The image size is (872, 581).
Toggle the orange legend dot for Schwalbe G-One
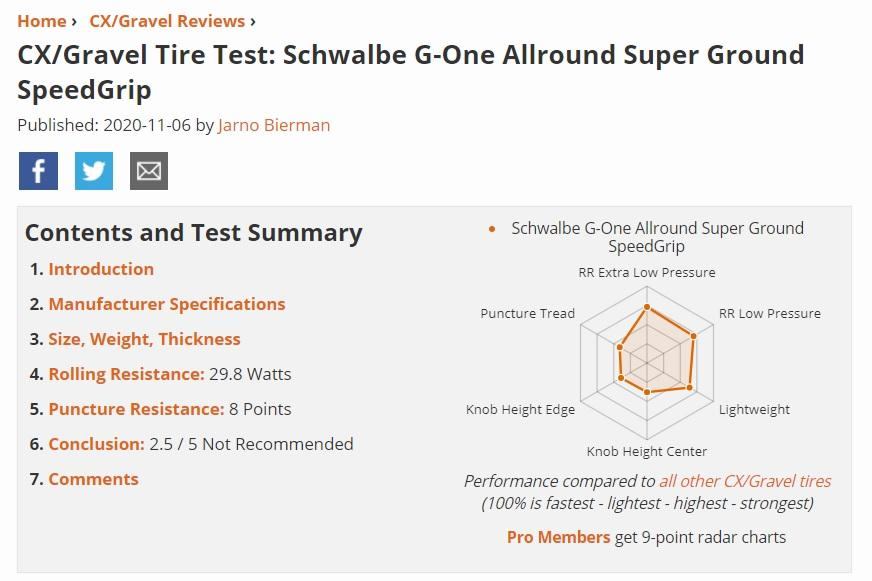[492, 229]
